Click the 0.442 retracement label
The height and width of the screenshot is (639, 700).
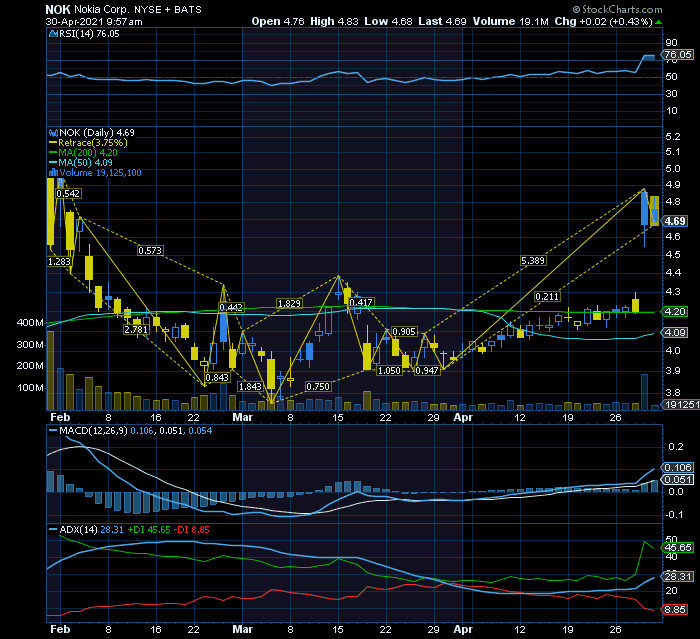click(x=231, y=307)
